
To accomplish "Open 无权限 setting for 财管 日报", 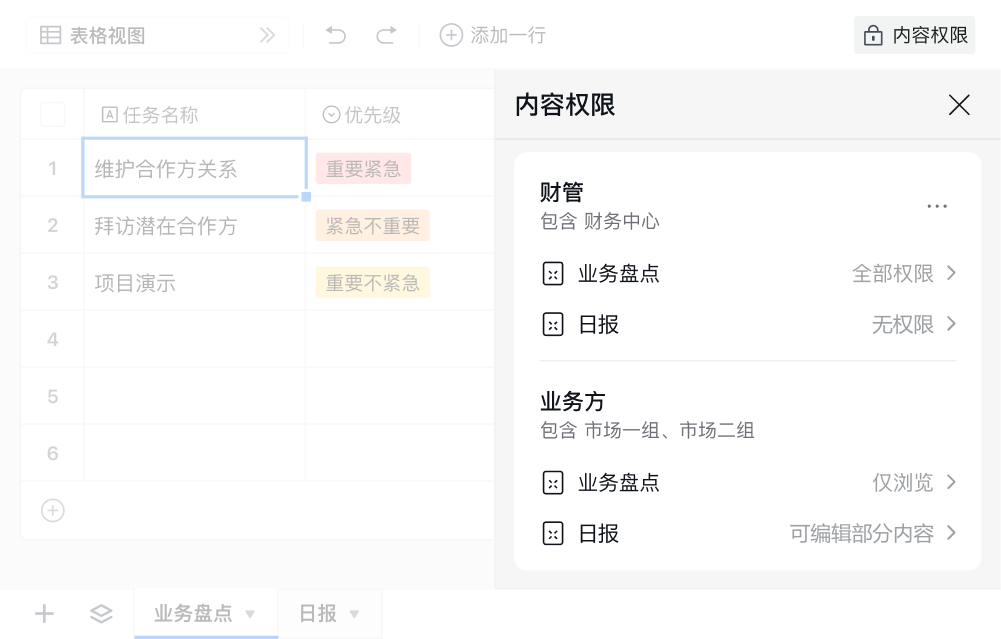I will [914, 325].
